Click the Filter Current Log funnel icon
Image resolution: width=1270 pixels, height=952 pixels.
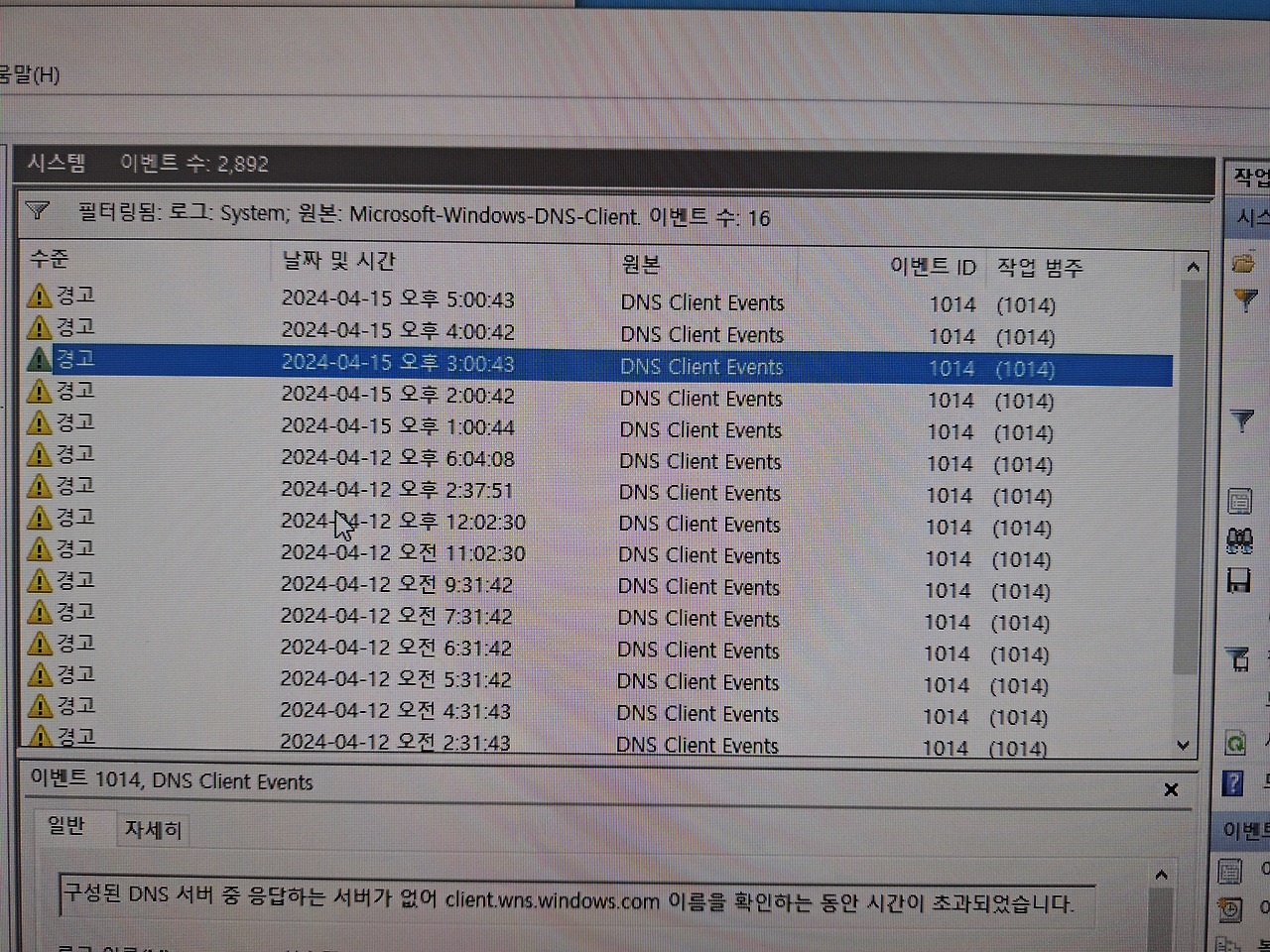[1241, 421]
